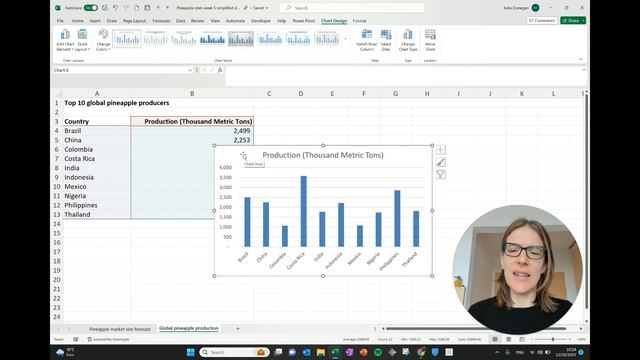Click column header D

[x=300, y=93]
